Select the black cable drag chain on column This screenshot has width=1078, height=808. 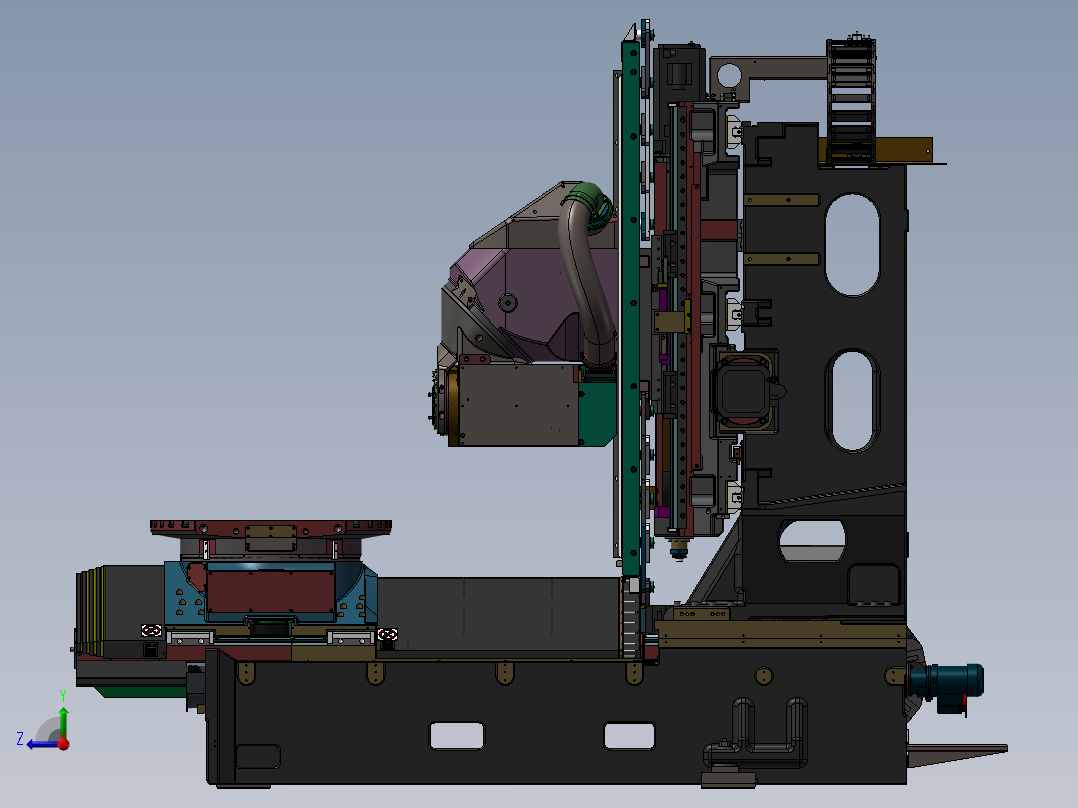[x=851, y=100]
